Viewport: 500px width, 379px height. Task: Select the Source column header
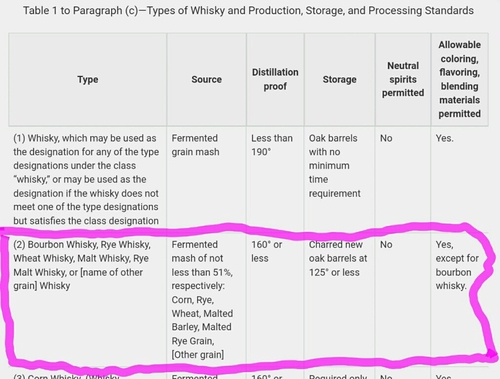[x=206, y=79]
